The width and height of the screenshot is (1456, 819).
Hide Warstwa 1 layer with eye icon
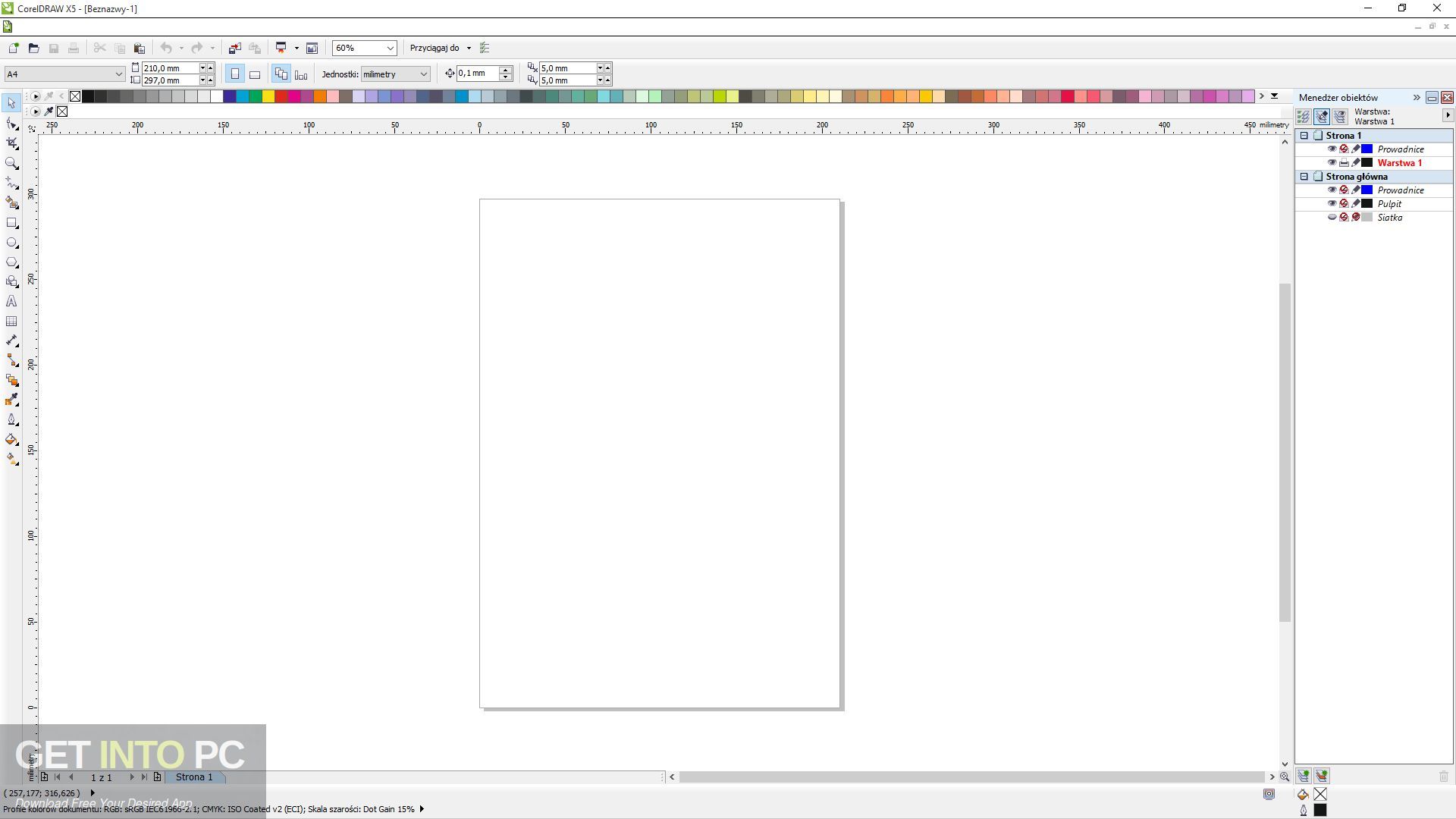(1332, 162)
